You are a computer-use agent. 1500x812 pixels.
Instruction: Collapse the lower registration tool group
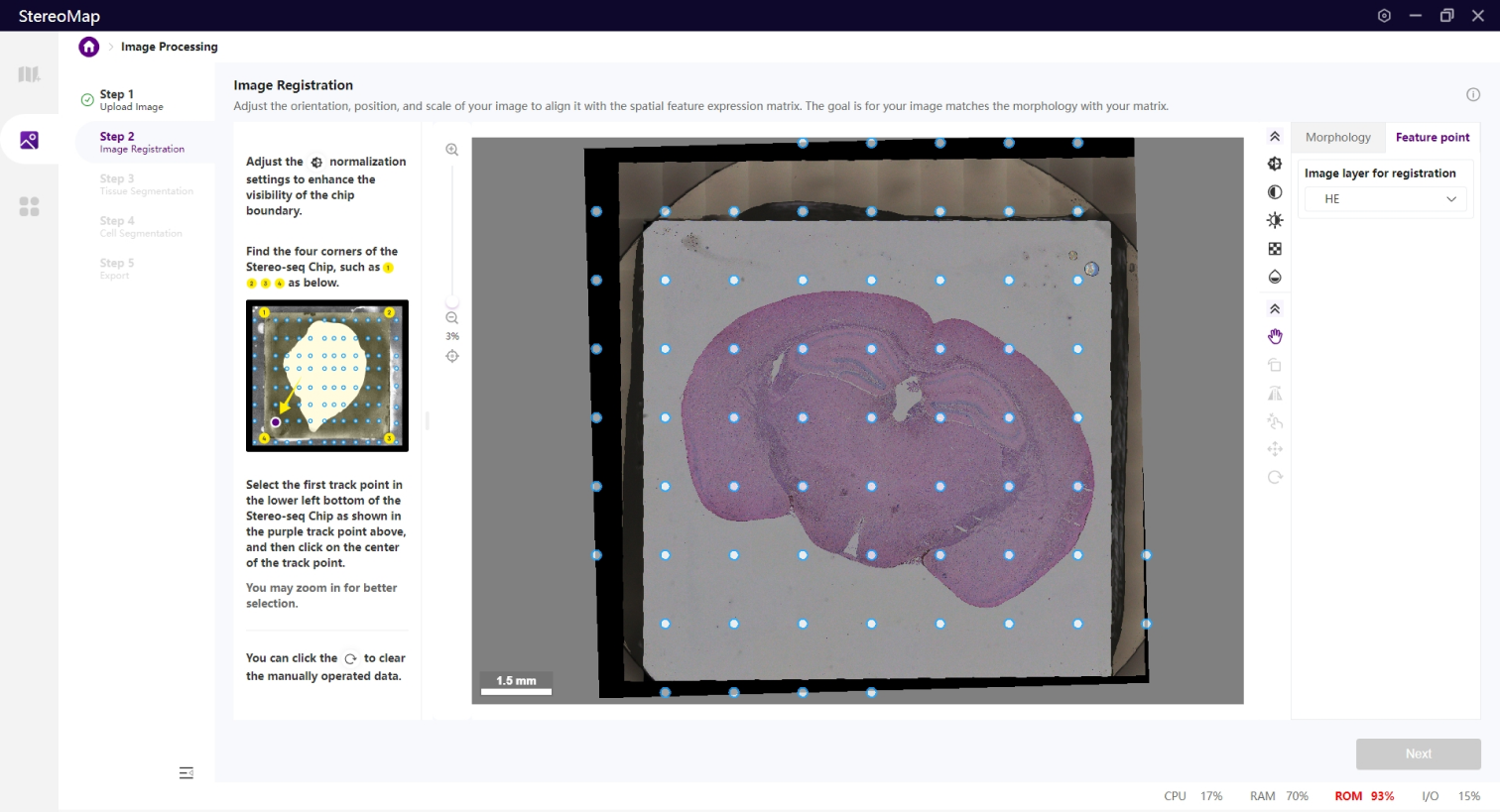pos(1275,309)
